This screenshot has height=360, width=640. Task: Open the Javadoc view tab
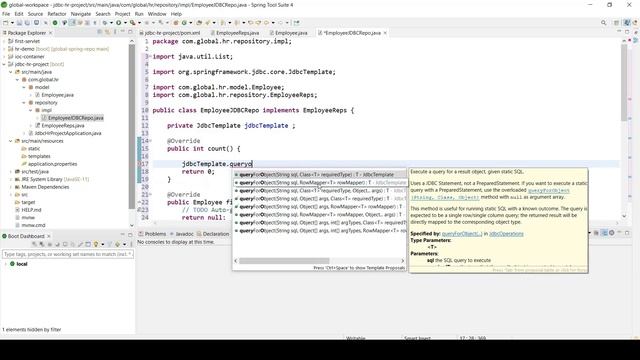click(x=181, y=234)
